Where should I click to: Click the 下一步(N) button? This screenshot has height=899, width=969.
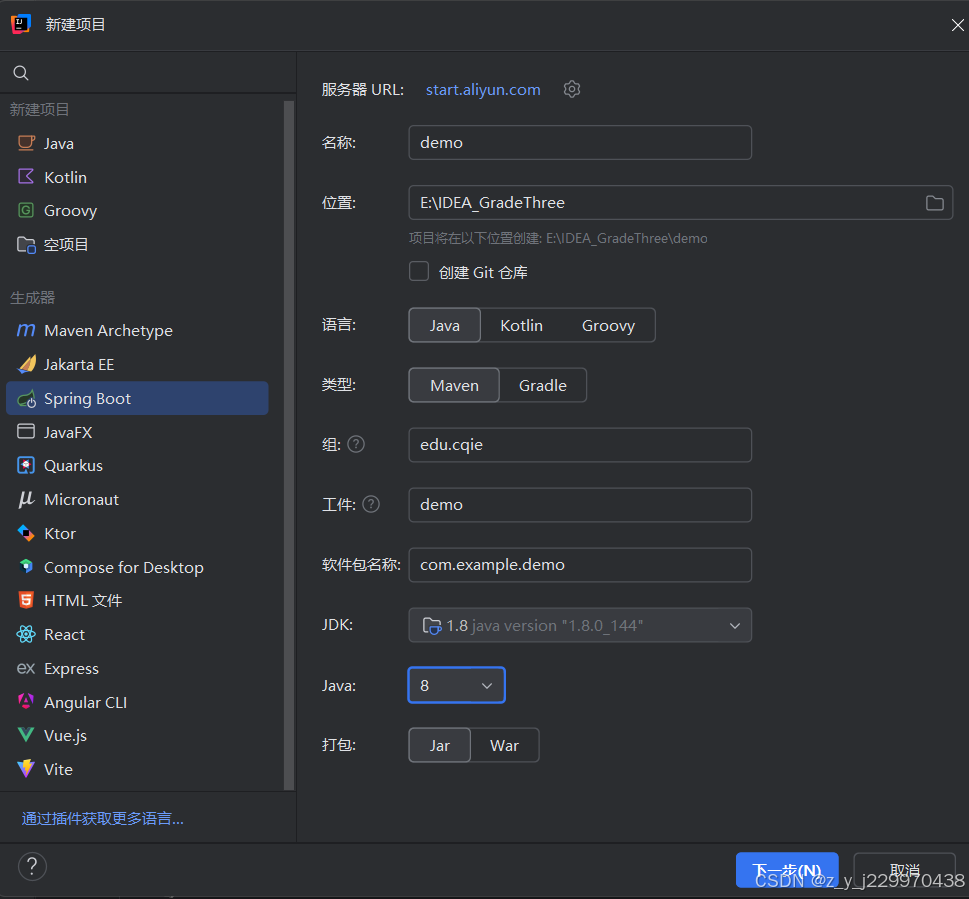click(787, 870)
